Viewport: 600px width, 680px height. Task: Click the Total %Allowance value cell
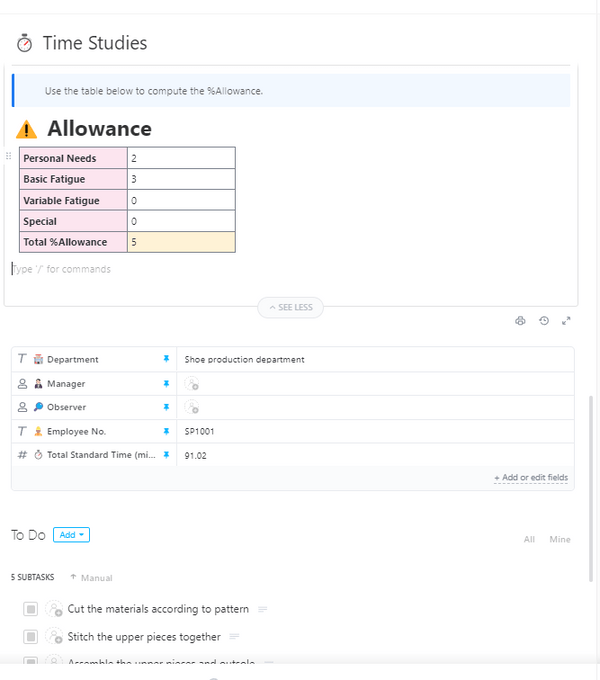181,242
